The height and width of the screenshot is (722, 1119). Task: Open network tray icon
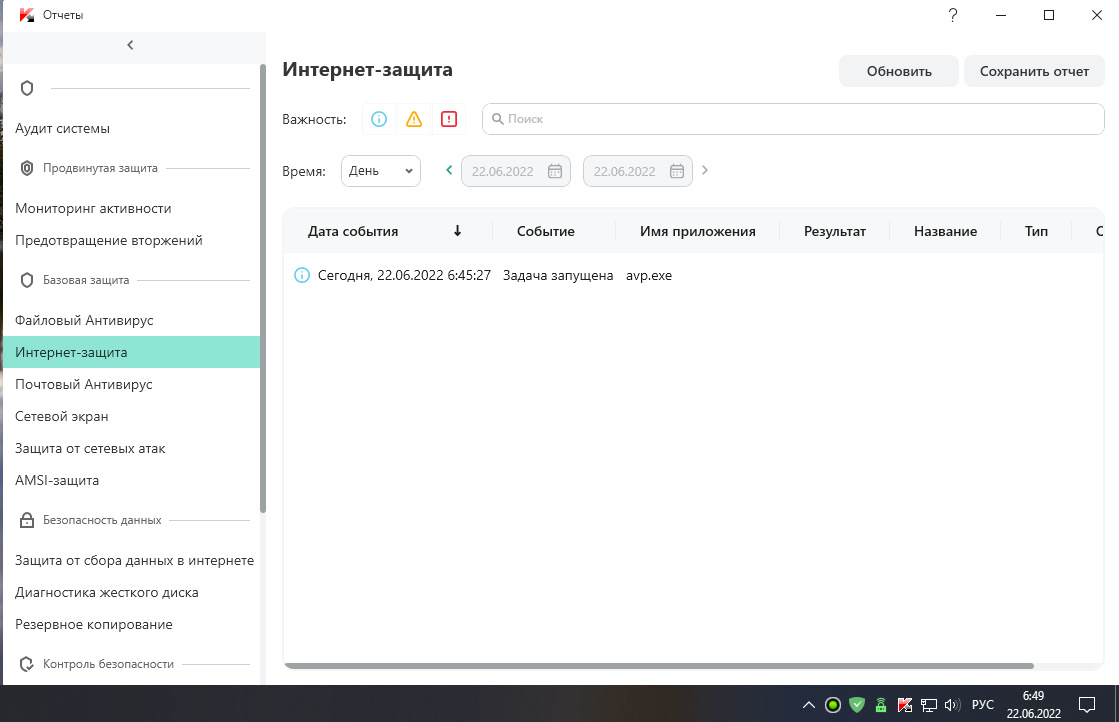(x=928, y=705)
